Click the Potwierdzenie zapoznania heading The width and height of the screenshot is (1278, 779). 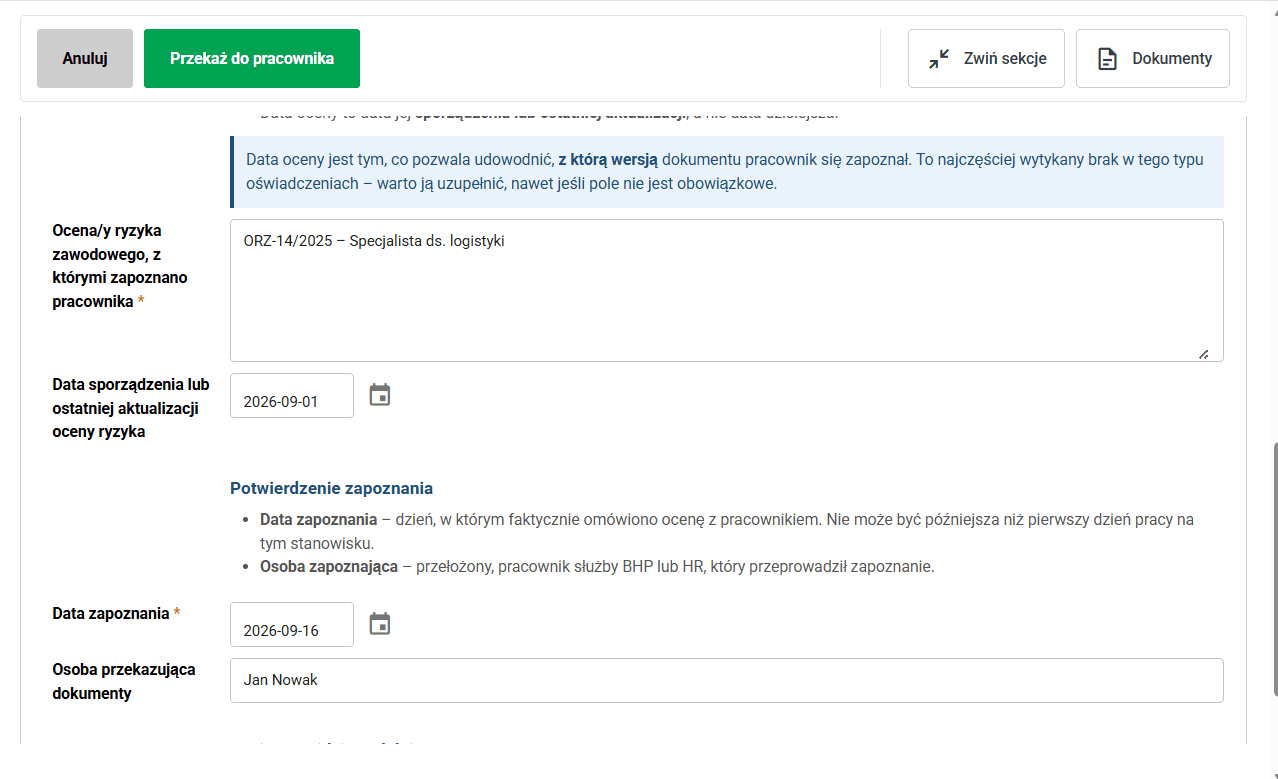click(x=331, y=489)
